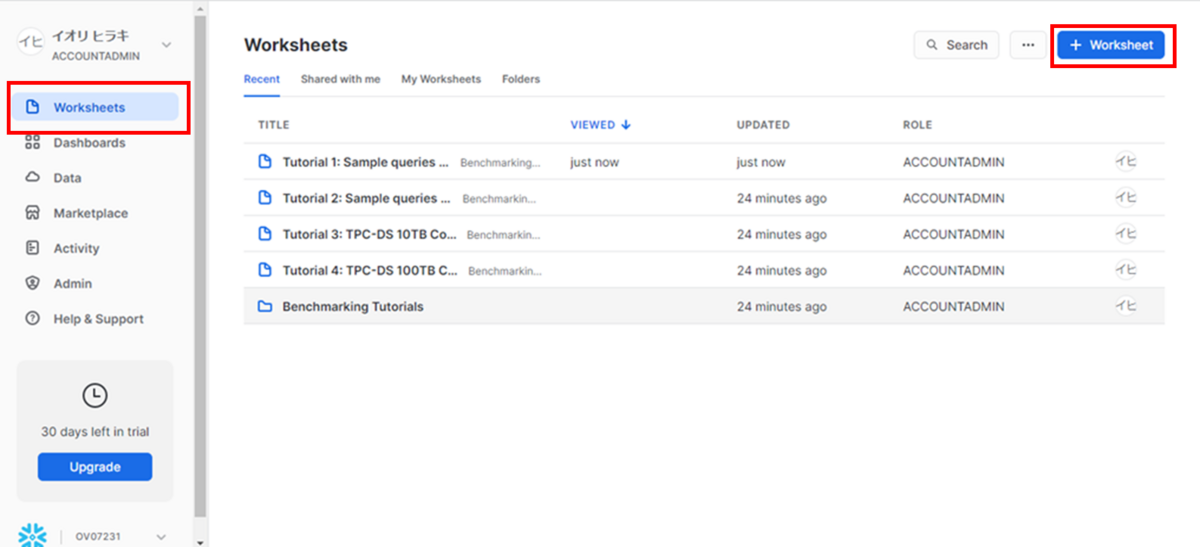Open Data in the sidebar

[x=67, y=178]
